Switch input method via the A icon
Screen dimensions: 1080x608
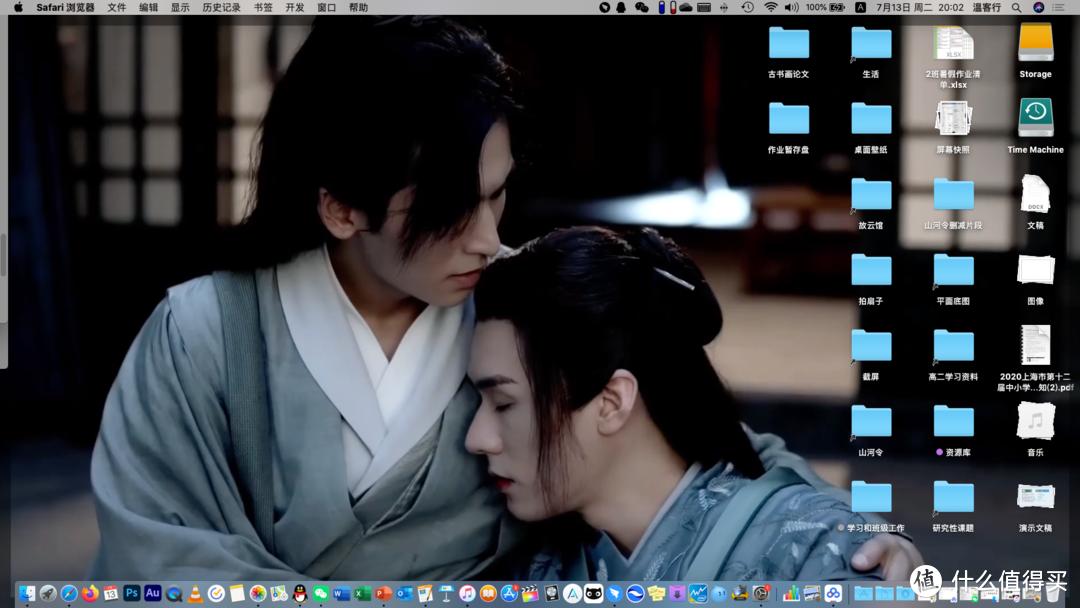pos(860,7)
